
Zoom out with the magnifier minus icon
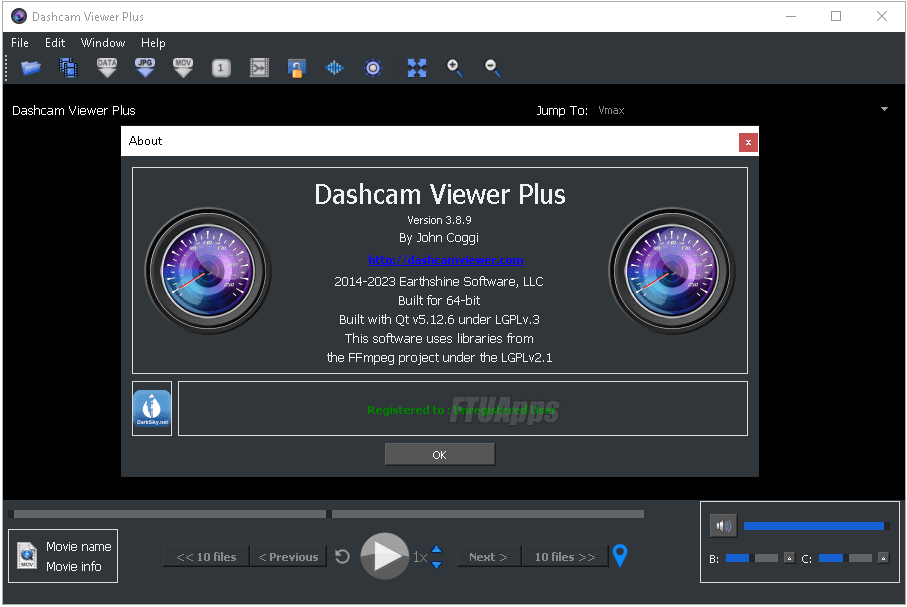pos(492,68)
